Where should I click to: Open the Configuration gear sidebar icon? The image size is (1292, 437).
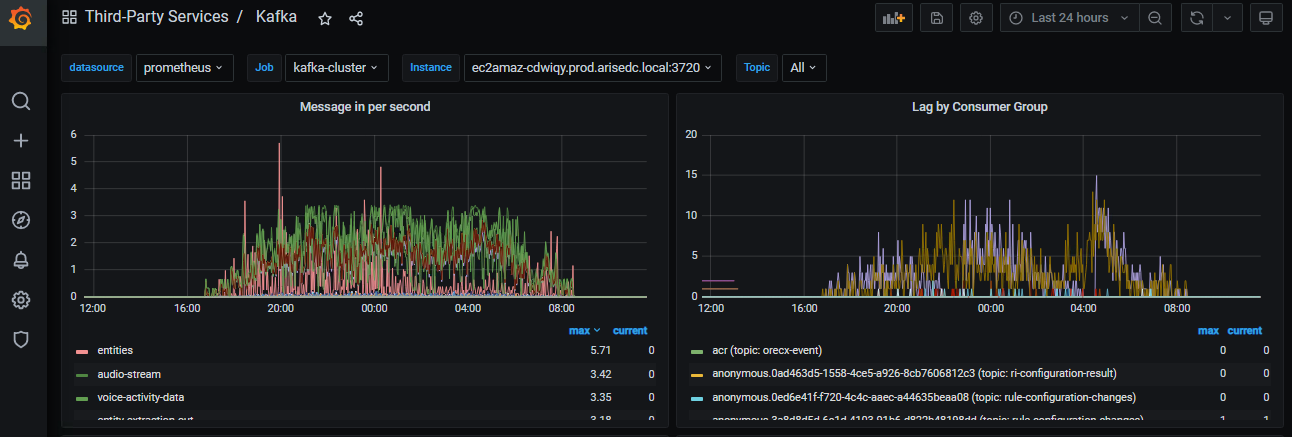tap(21, 300)
